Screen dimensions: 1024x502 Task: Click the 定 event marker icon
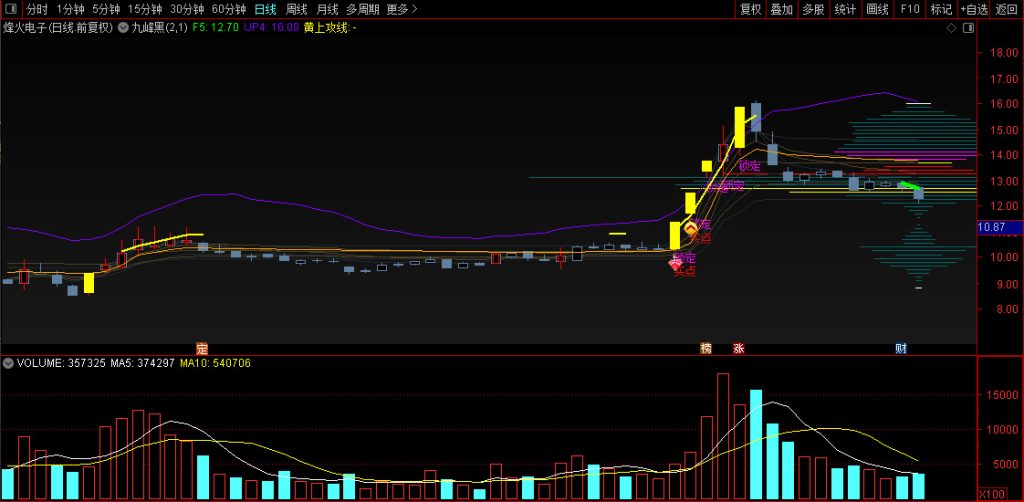pyautogui.click(x=201, y=349)
